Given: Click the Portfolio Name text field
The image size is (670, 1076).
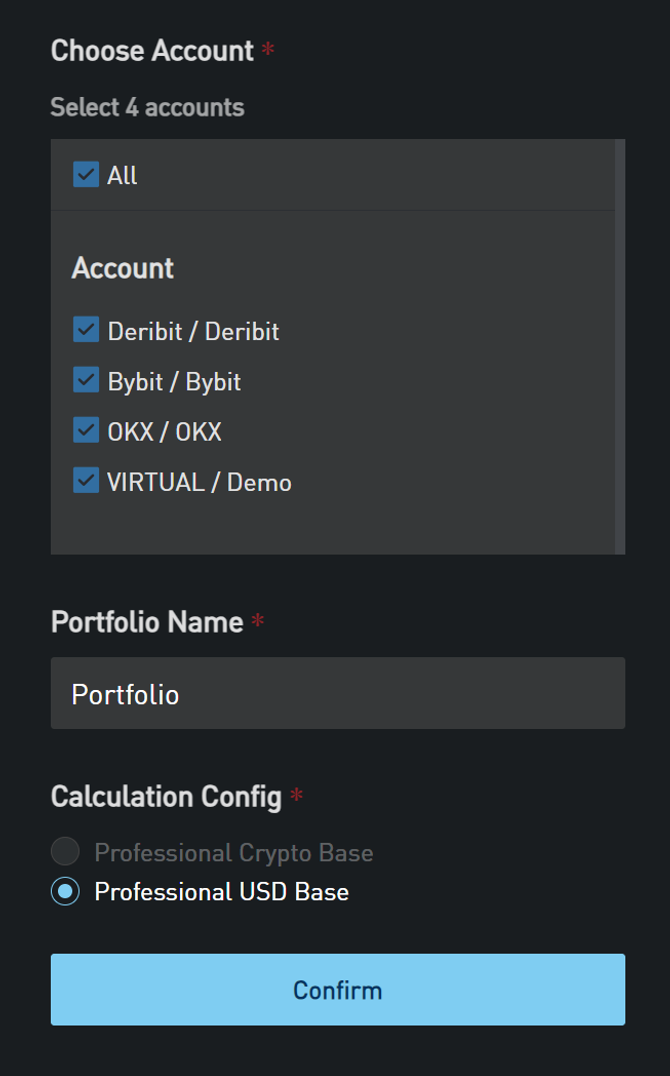Looking at the screenshot, I should tap(337, 693).
